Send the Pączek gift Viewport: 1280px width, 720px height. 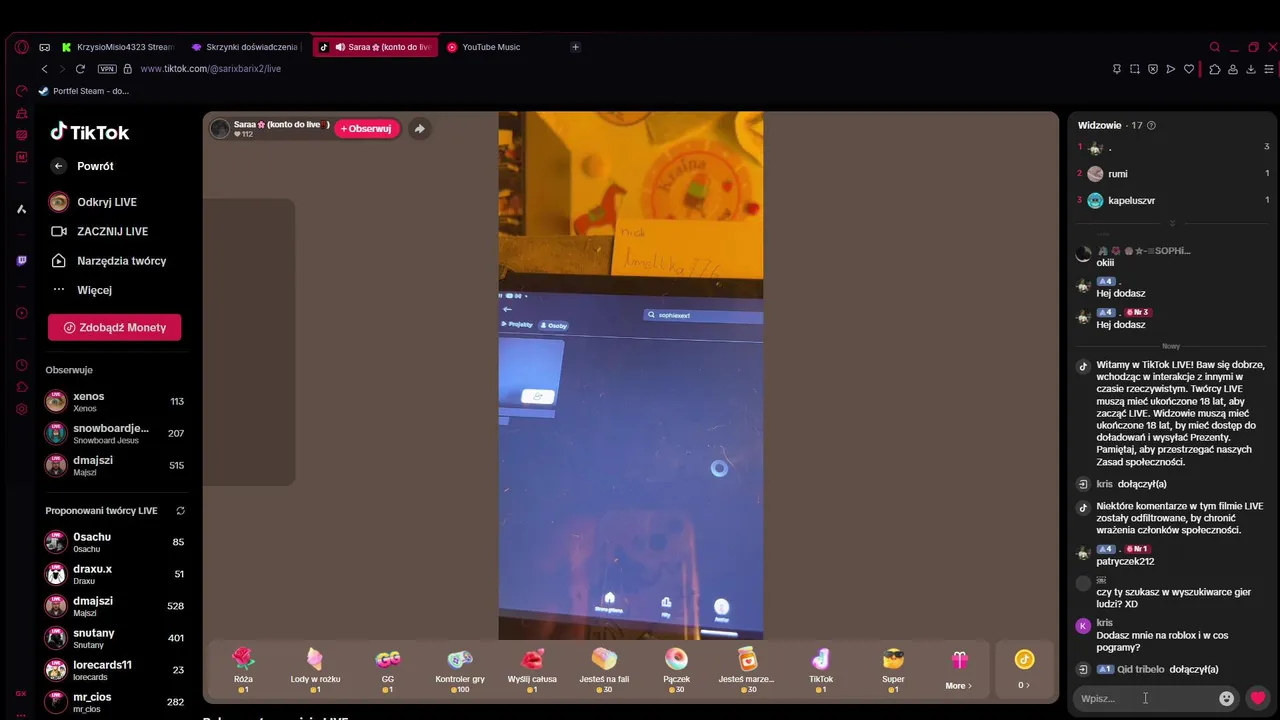point(676,669)
